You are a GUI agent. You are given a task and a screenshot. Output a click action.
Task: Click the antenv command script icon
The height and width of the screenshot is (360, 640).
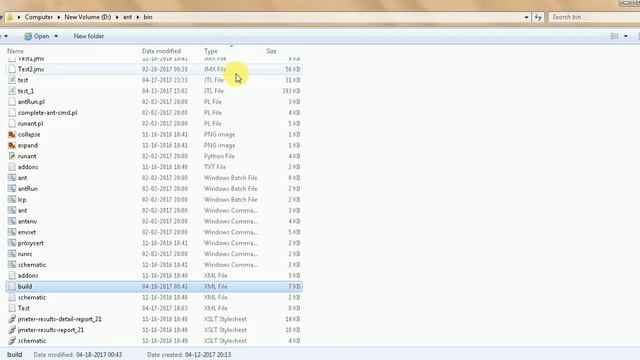click(12, 221)
